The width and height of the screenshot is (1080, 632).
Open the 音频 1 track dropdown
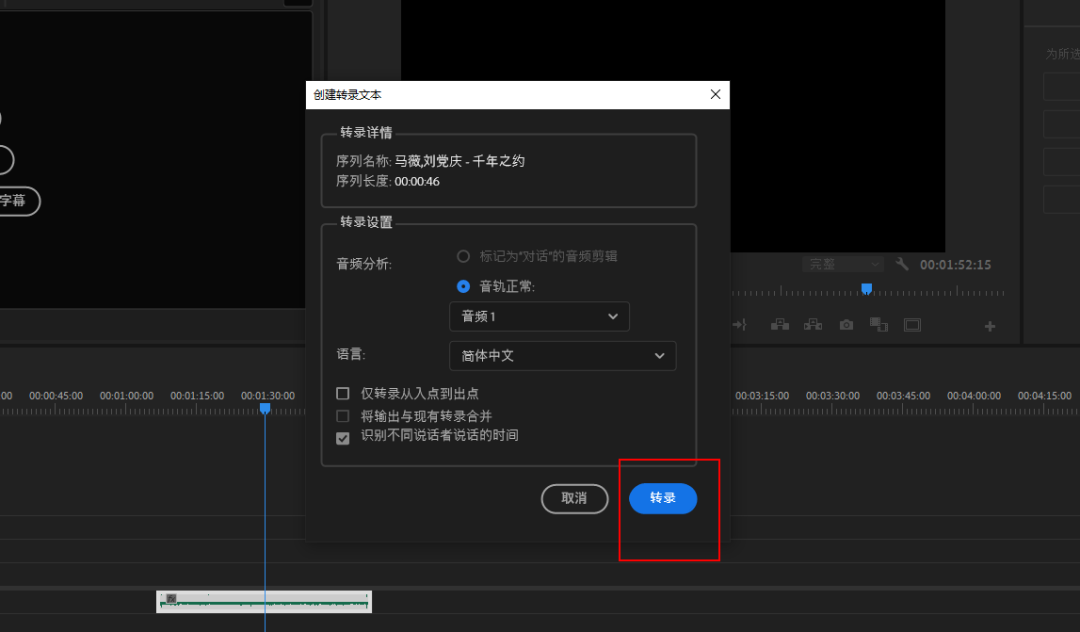click(x=539, y=317)
